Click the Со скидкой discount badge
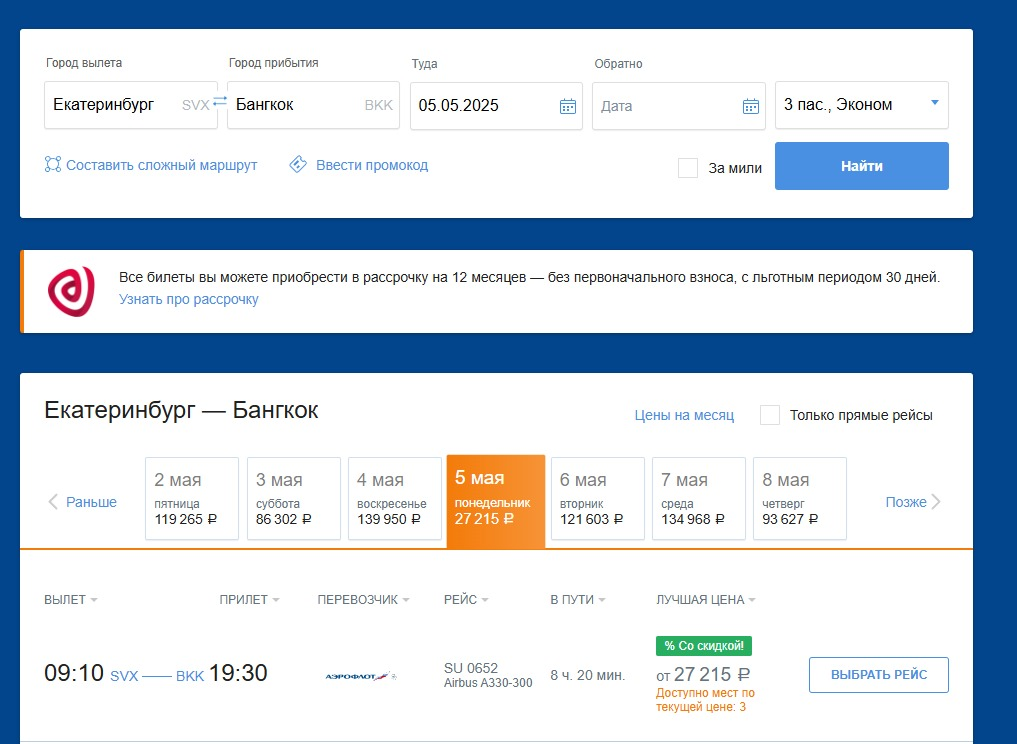 coord(704,646)
